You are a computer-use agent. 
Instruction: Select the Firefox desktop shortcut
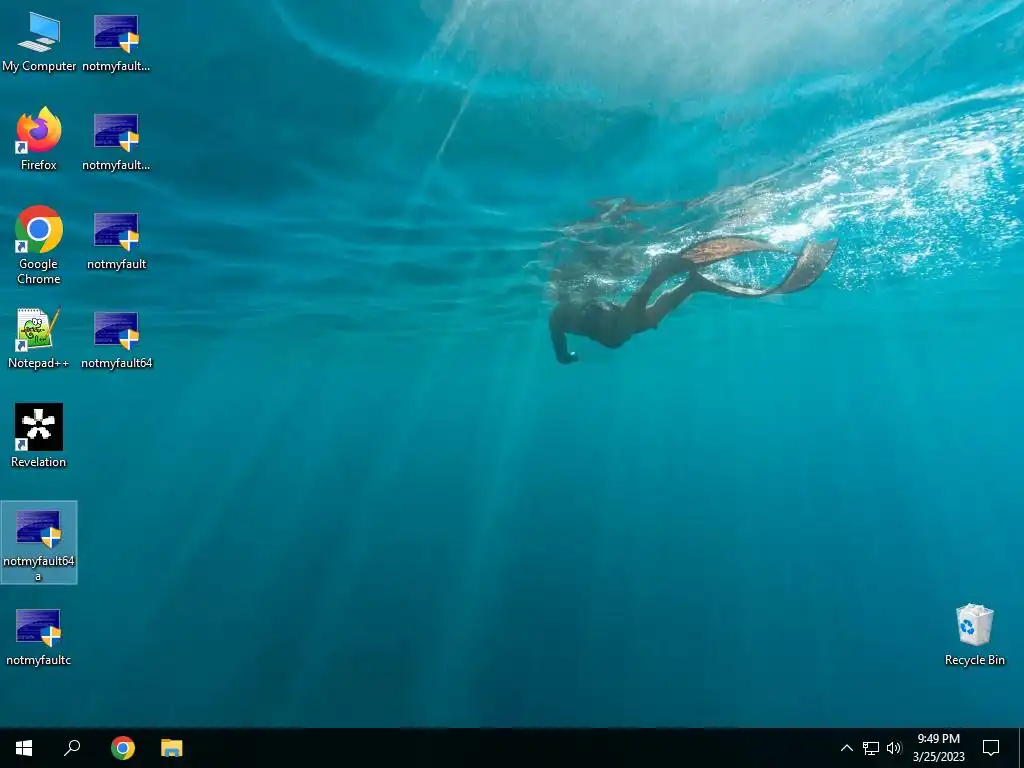[x=39, y=139]
